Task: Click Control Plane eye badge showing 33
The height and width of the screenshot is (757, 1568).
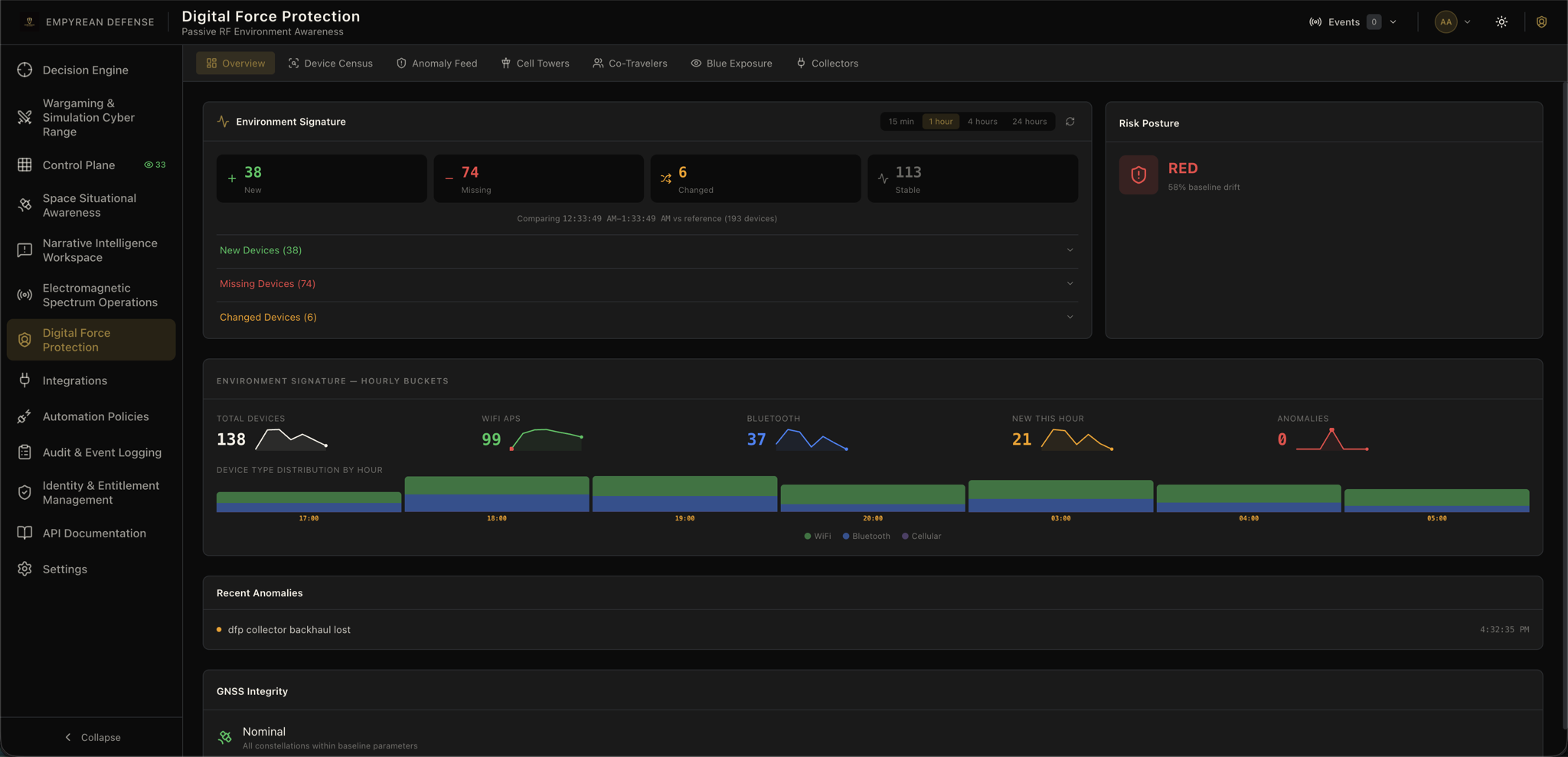Action: tap(155, 165)
